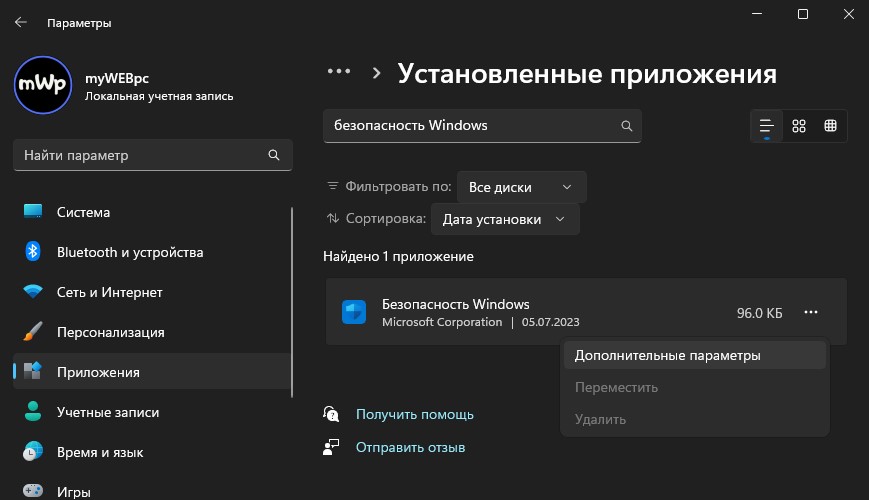Open the Все диски filter dropdown

[521, 187]
